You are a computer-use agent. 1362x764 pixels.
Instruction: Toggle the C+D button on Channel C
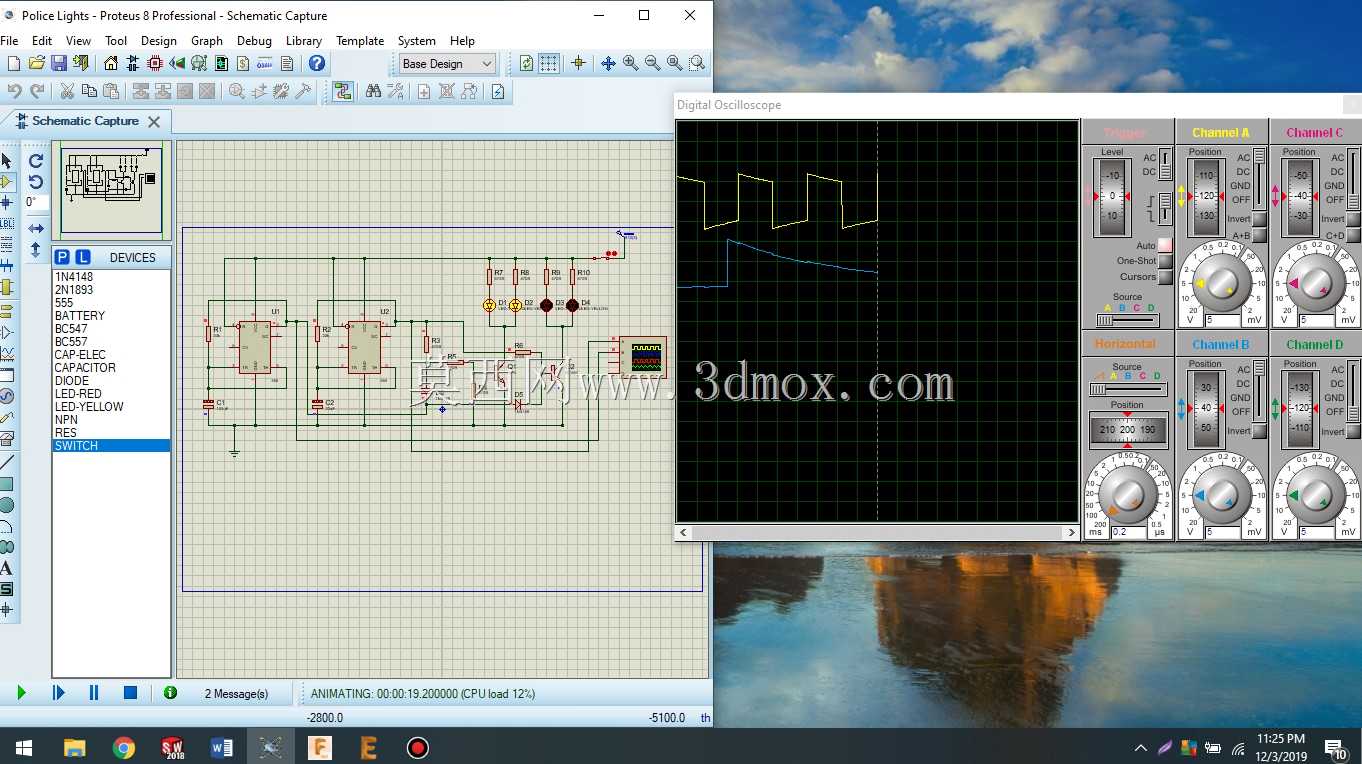tap(1353, 236)
